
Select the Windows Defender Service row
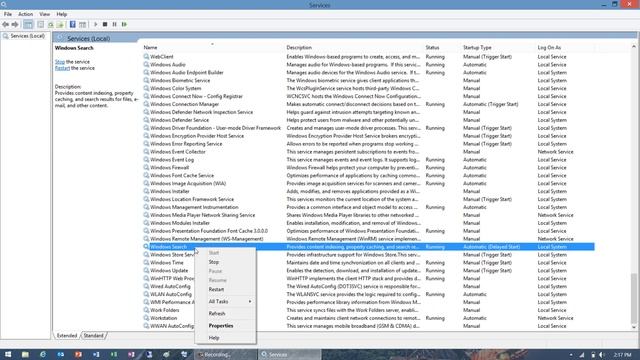point(369,120)
